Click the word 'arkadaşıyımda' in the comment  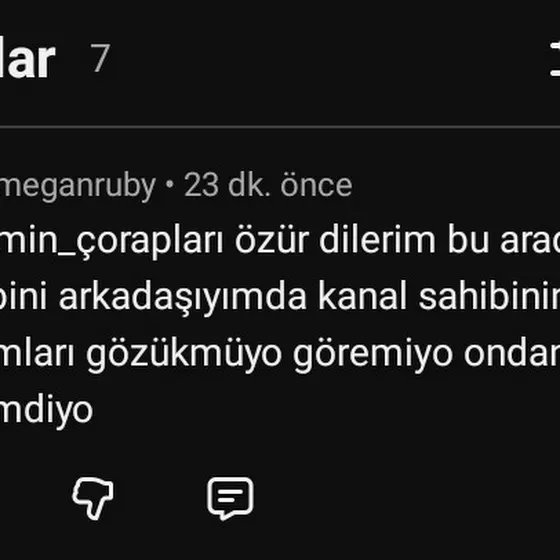(182, 298)
